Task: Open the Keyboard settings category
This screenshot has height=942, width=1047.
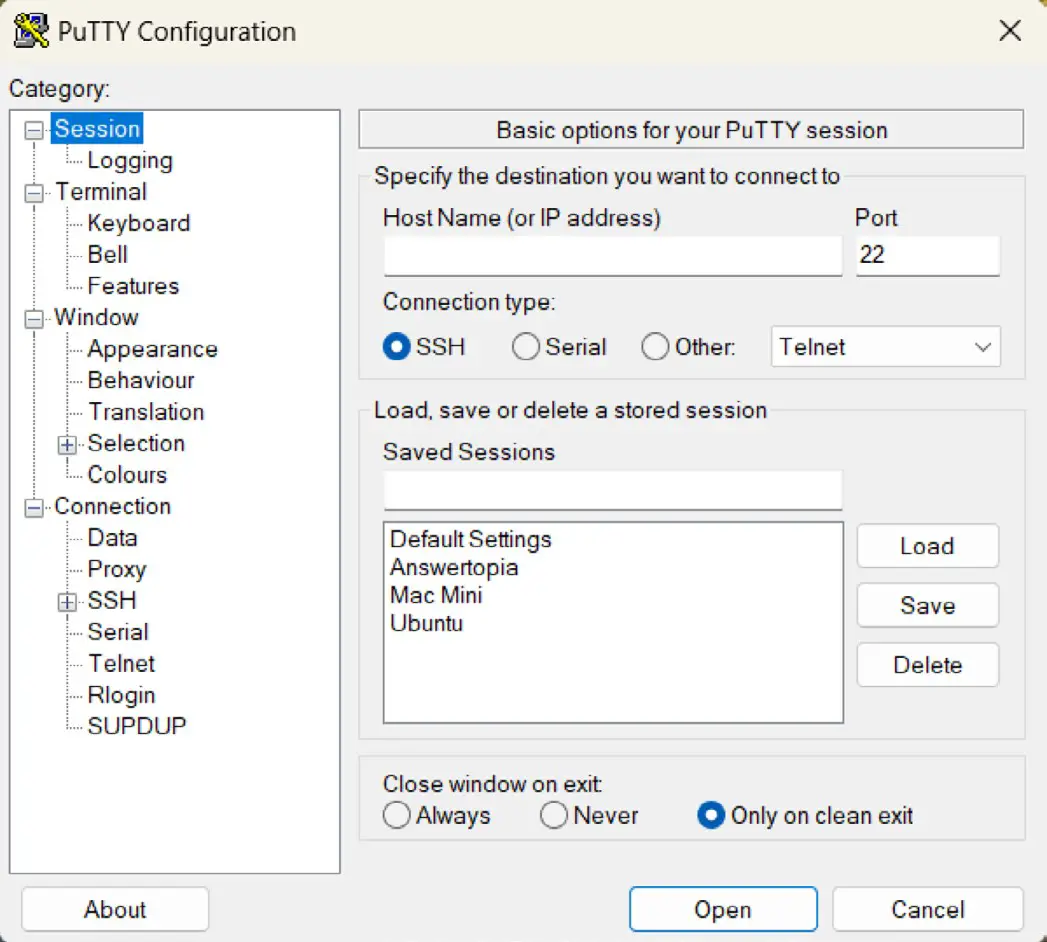Action: pos(139,223)
